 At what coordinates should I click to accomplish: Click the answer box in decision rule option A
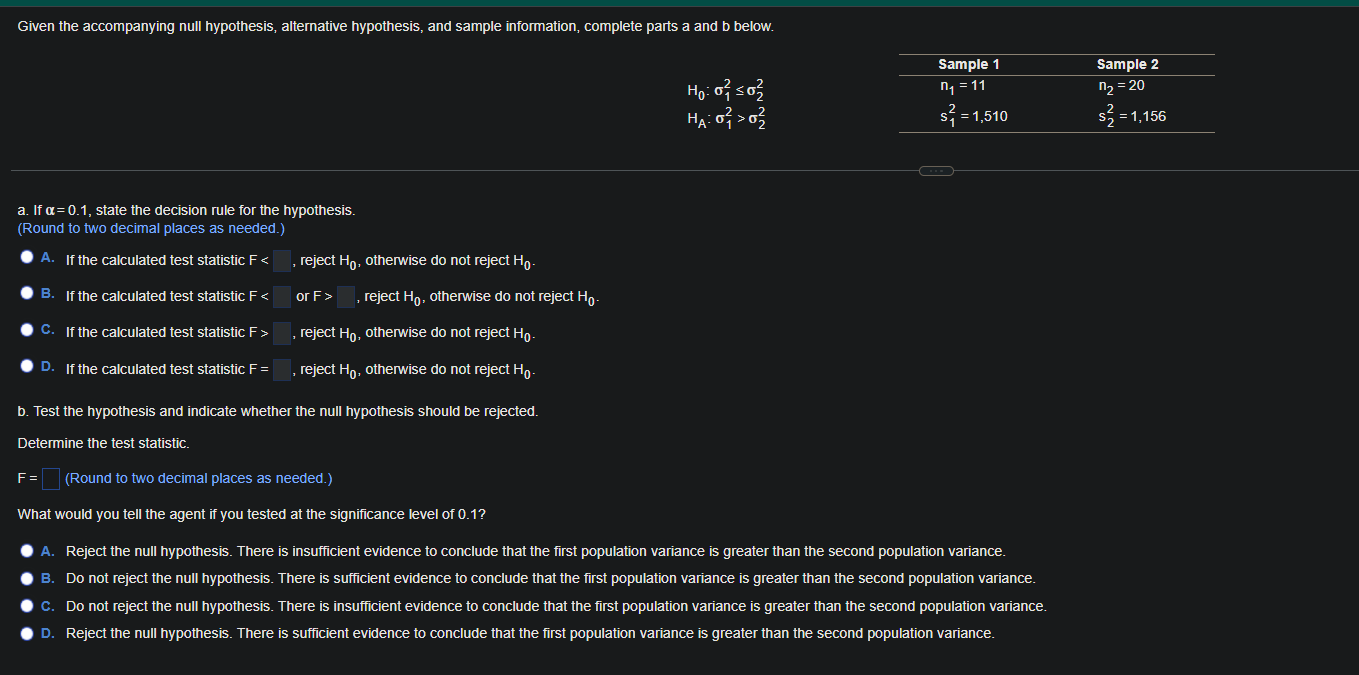point(281,260)
